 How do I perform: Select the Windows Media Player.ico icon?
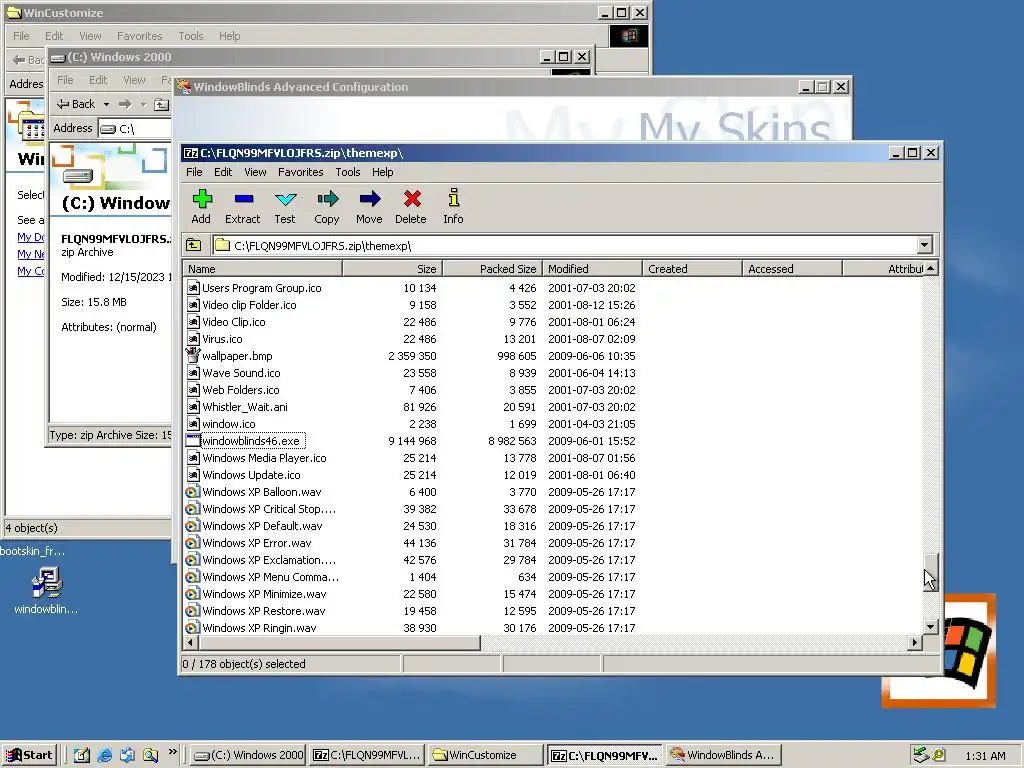point(193,458)
